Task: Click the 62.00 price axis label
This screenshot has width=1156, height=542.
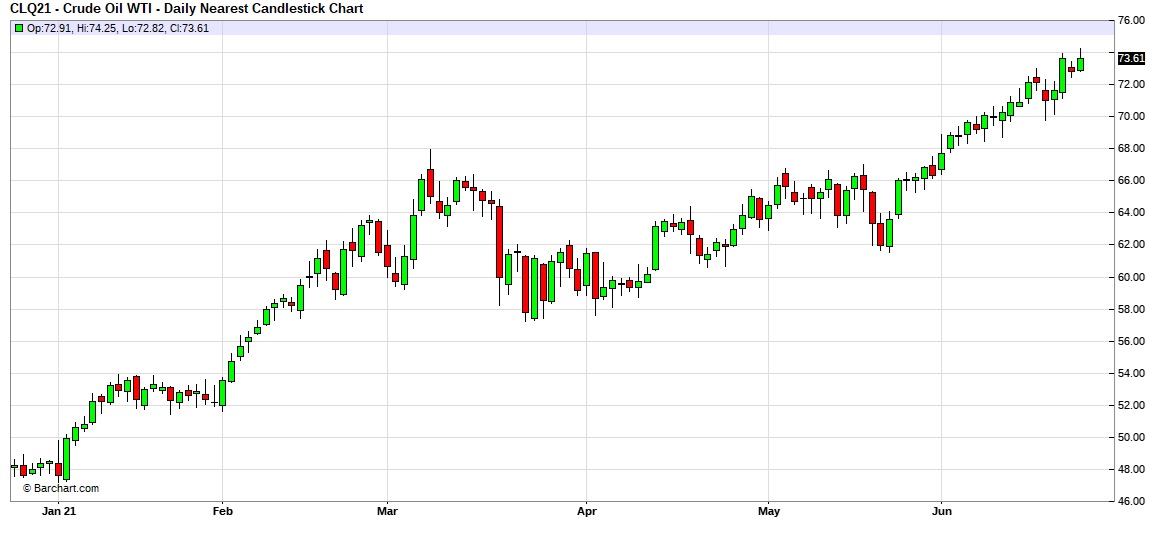Action: [1132, 245]
